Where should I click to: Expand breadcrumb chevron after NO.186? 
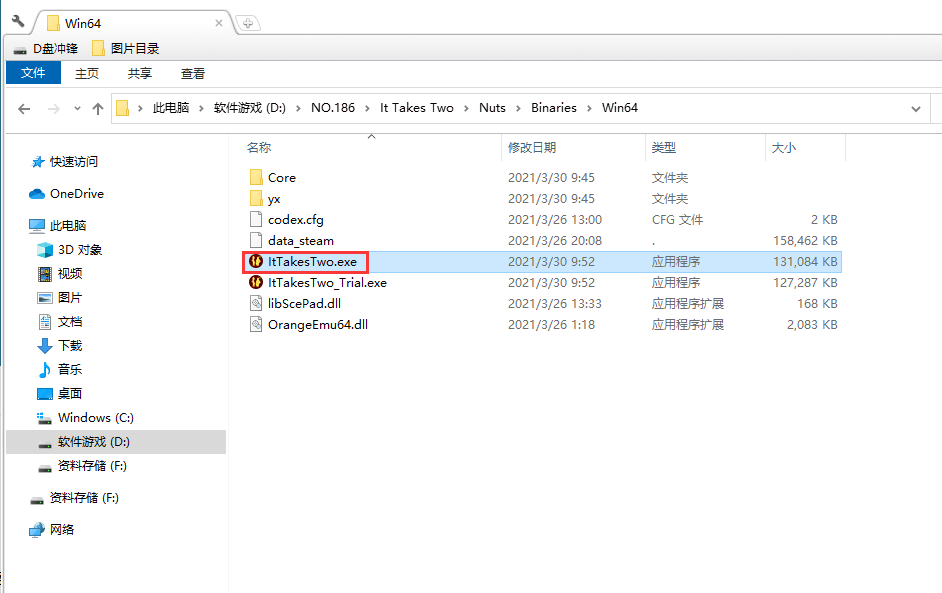367,108
